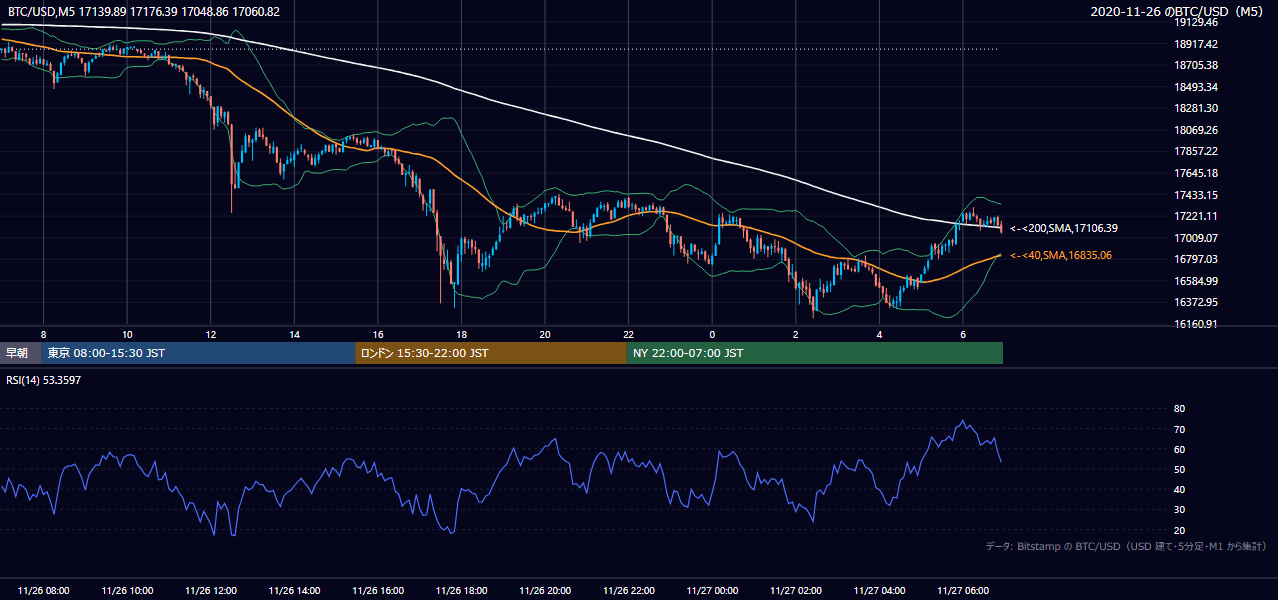Screen dimensions: 1278x600
Task: Click RSI scale value 80
Action: 1179,409
